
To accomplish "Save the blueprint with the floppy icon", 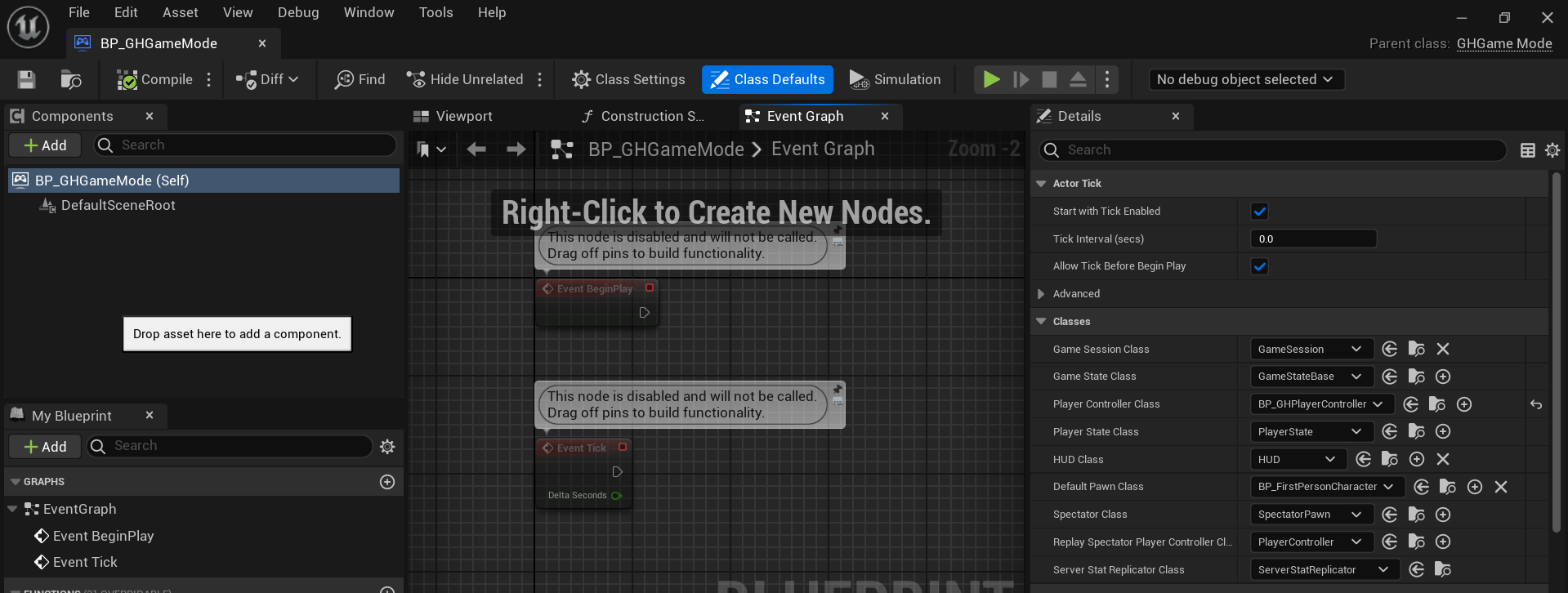I will point(26,79).
